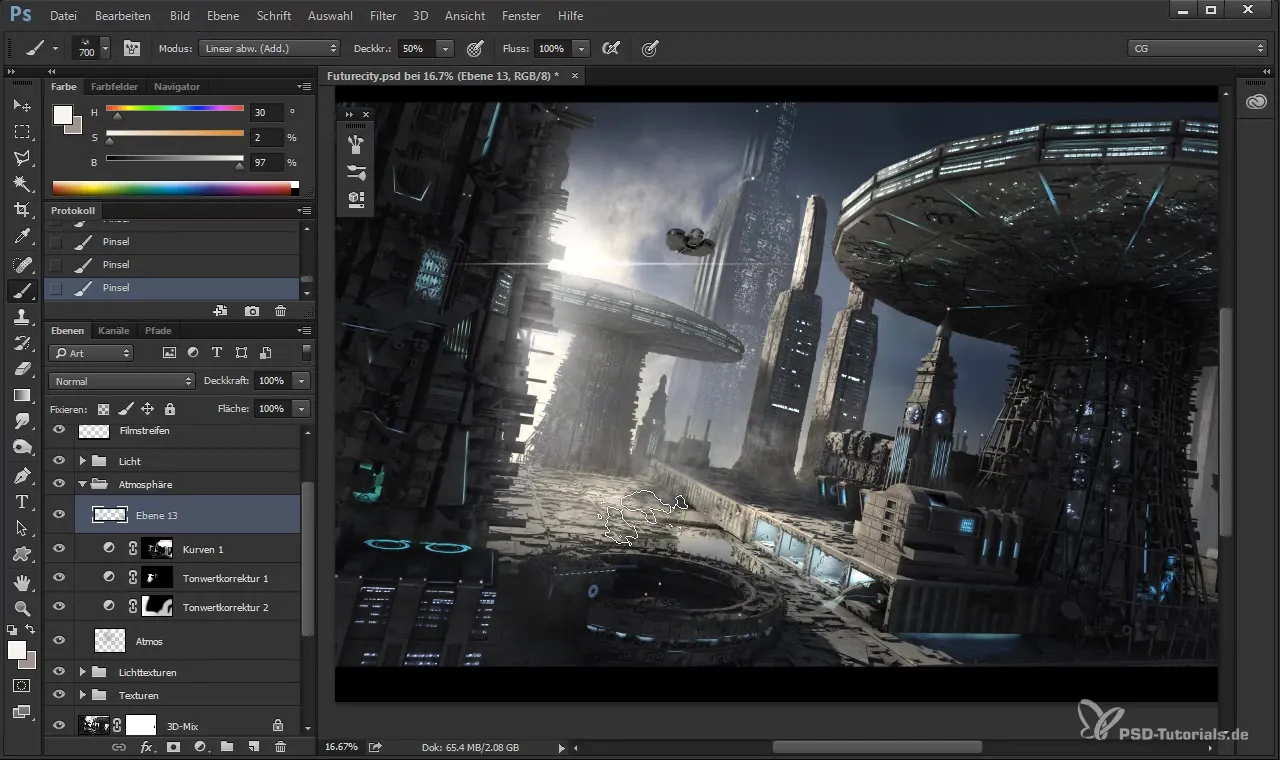Select the Polygonal Lasso tool

click(x=21, y=158)
